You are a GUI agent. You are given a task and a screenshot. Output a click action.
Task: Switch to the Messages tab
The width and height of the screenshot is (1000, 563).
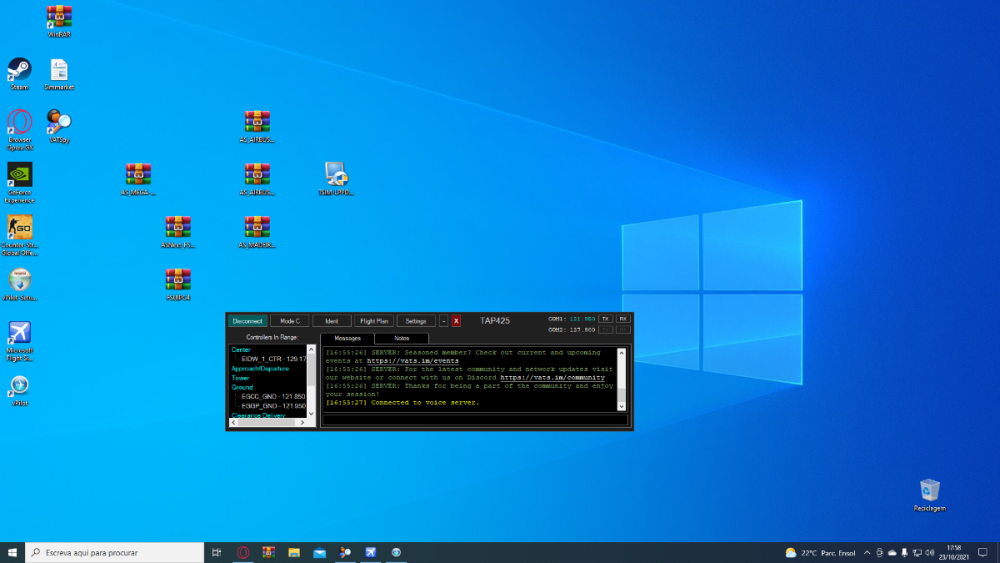point(347,339)
